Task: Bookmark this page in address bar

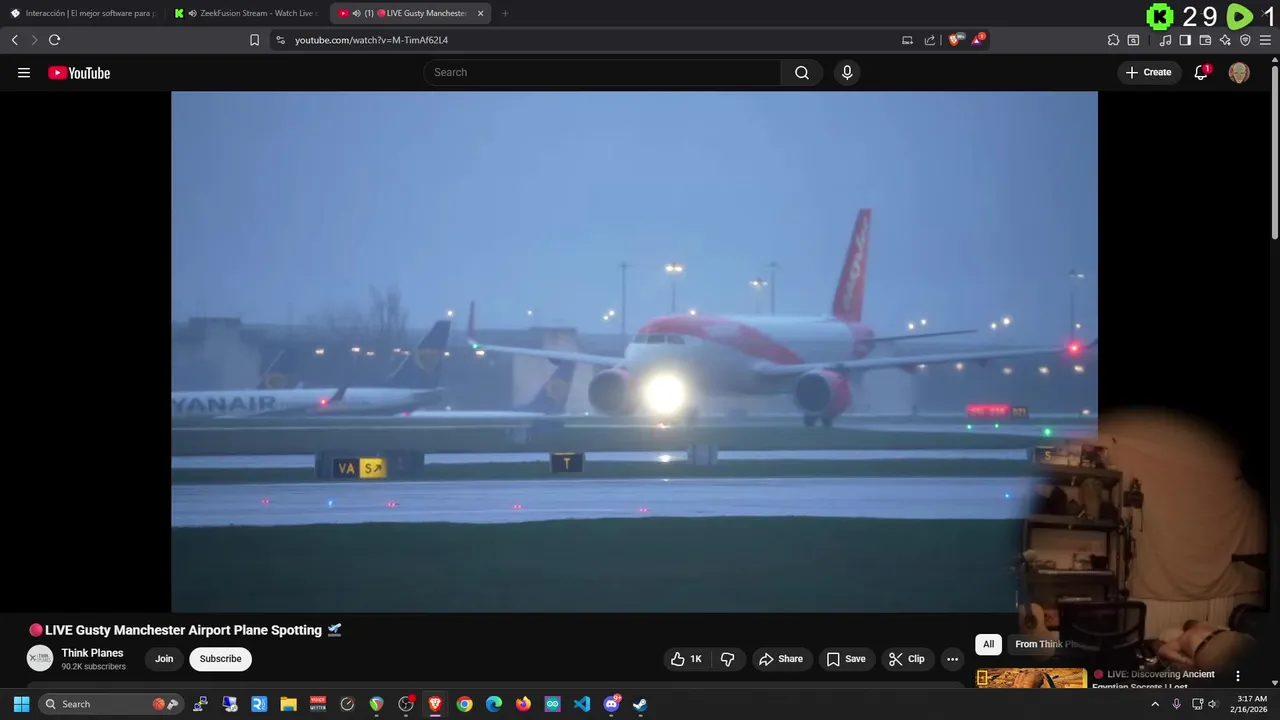Action: [x=254, y=40]
